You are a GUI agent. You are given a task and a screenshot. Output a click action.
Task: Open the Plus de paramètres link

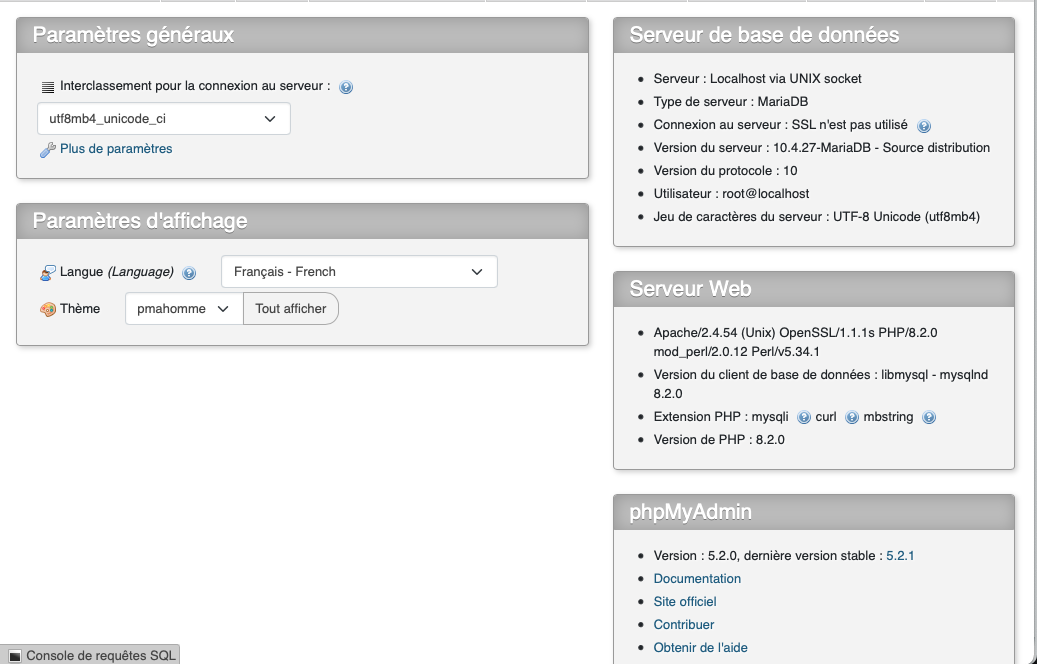116,149
